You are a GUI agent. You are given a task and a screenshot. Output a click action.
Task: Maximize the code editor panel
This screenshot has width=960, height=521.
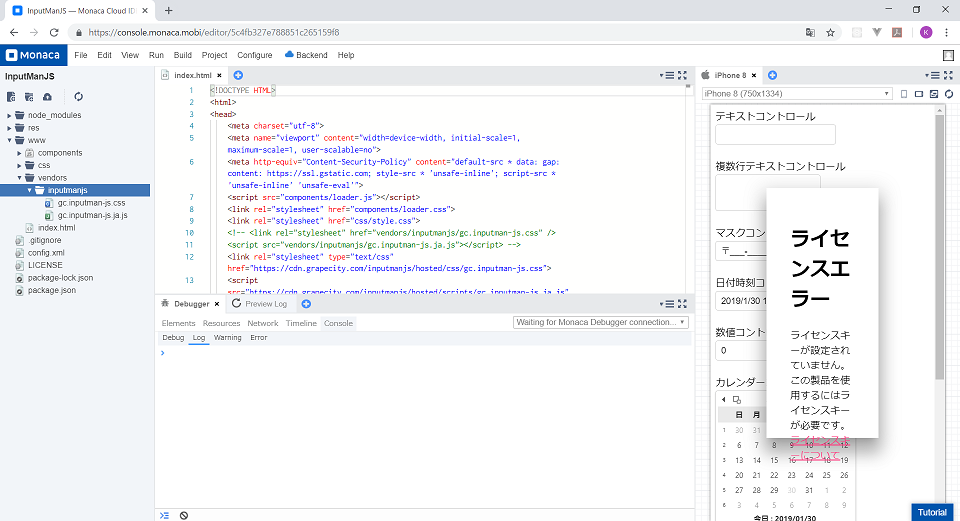pos(682,75)
